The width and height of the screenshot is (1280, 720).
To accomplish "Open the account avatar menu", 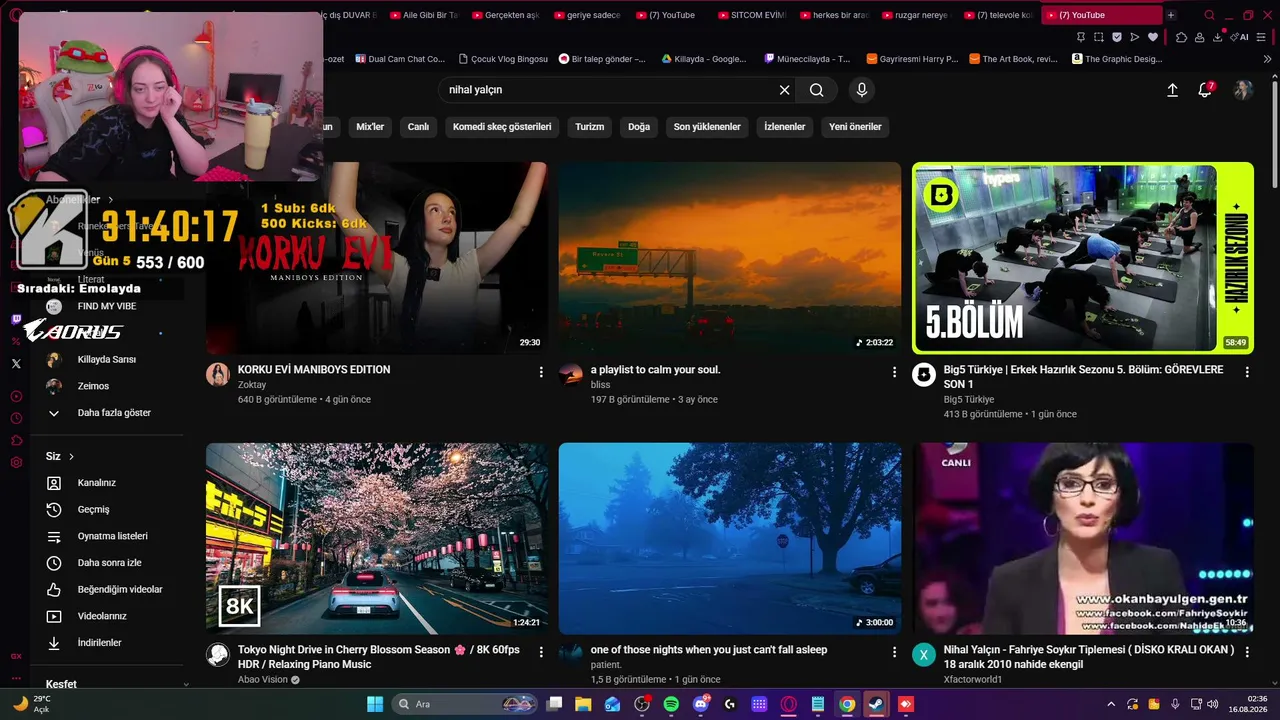I will click(x=1243, y=90).
